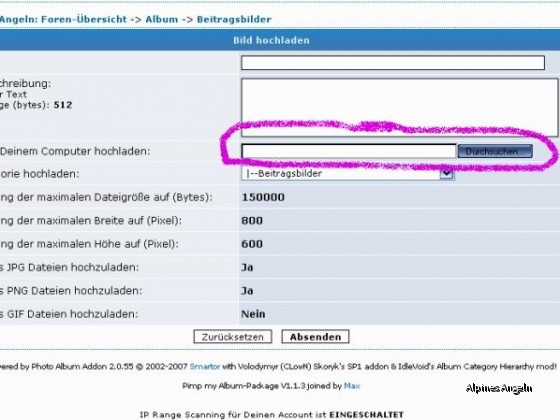Click the GIF Dateien hochzuladen label
Viewport: 560px width, 420px height.
coord(69,314)
